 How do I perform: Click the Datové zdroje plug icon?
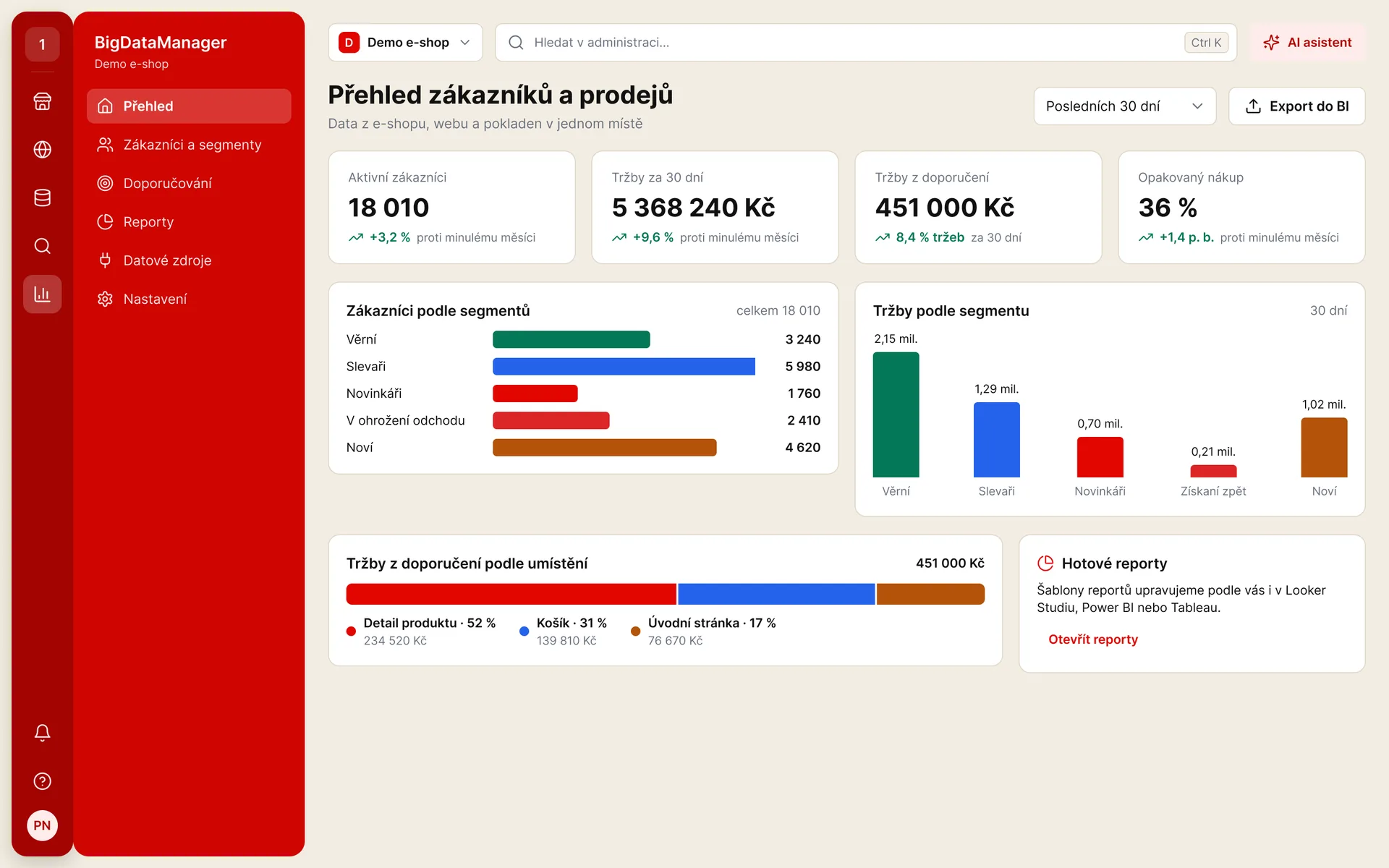point(105,260)
